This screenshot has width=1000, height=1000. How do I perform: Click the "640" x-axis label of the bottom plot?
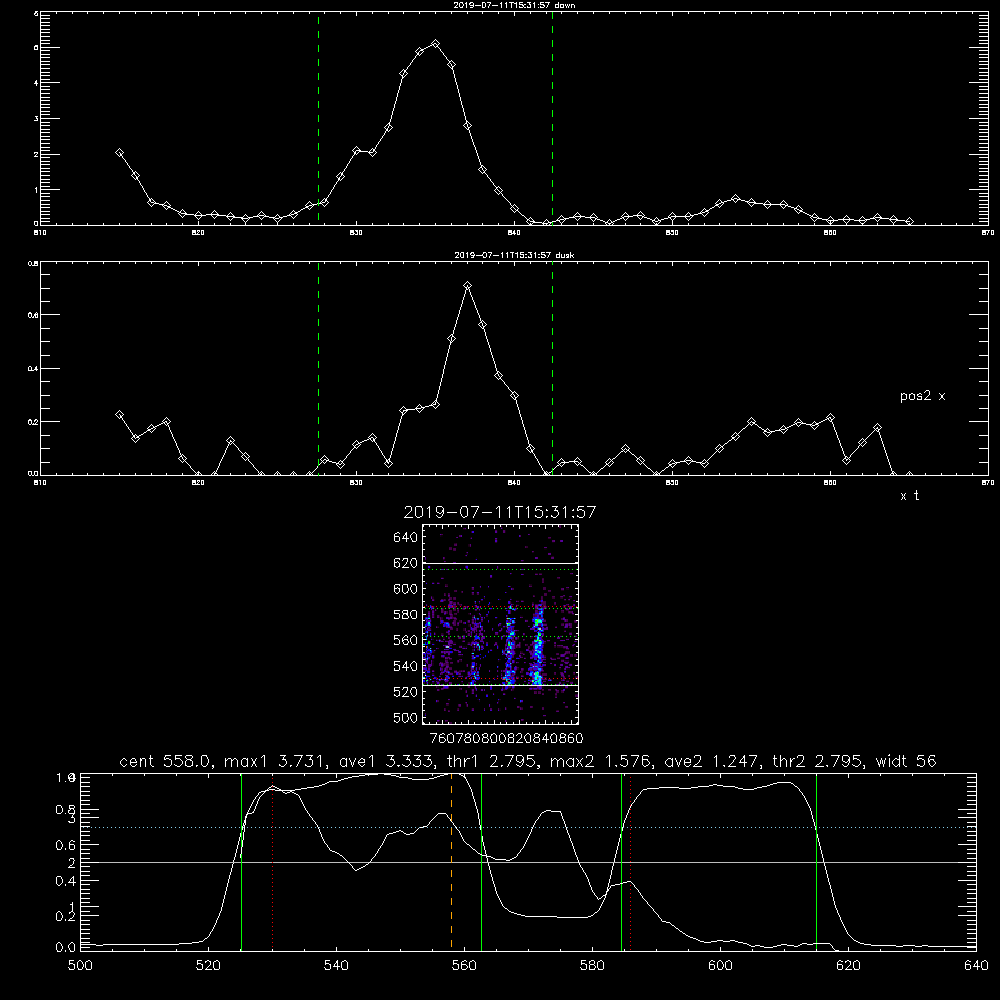[x=976, y=966]
